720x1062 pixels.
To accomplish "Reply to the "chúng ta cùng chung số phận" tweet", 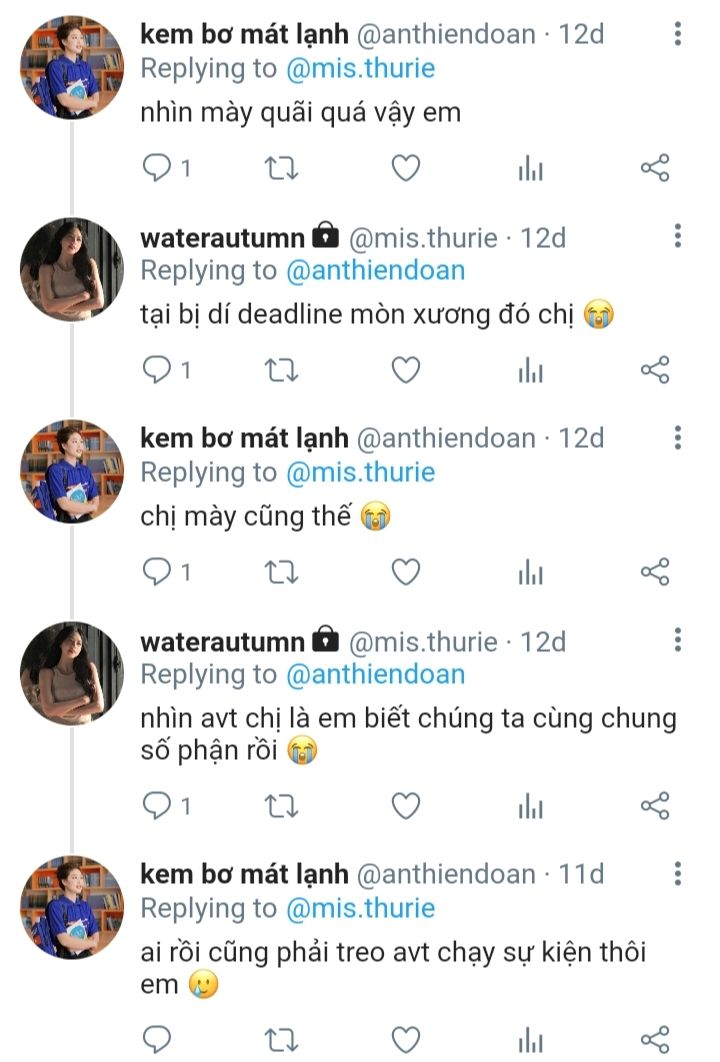I will point(166,806).
